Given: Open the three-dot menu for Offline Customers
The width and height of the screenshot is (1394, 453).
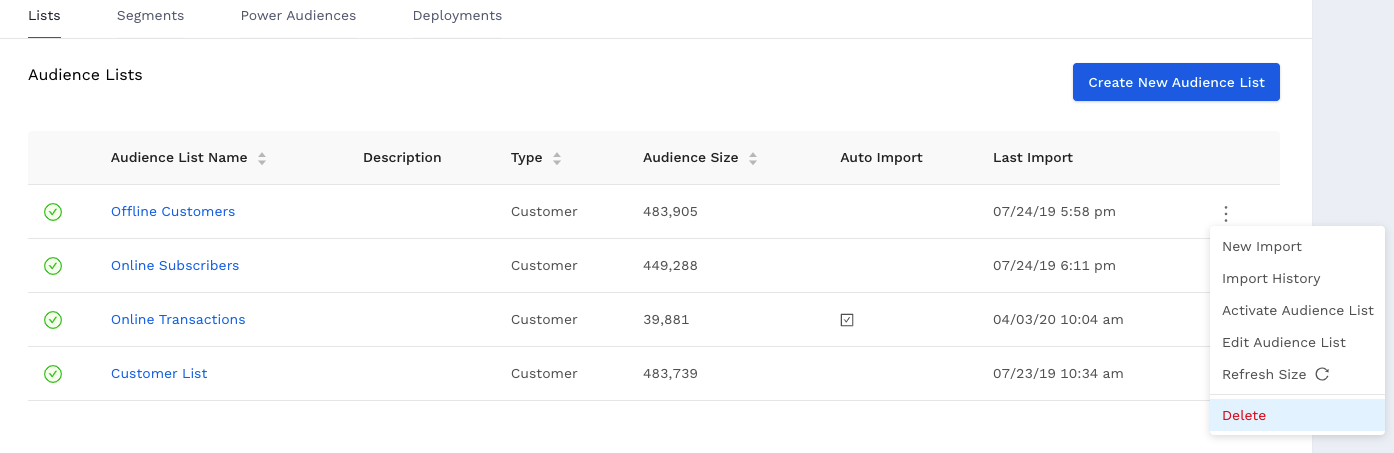Looking at the screenshot, I should [x=1226, y=213].
